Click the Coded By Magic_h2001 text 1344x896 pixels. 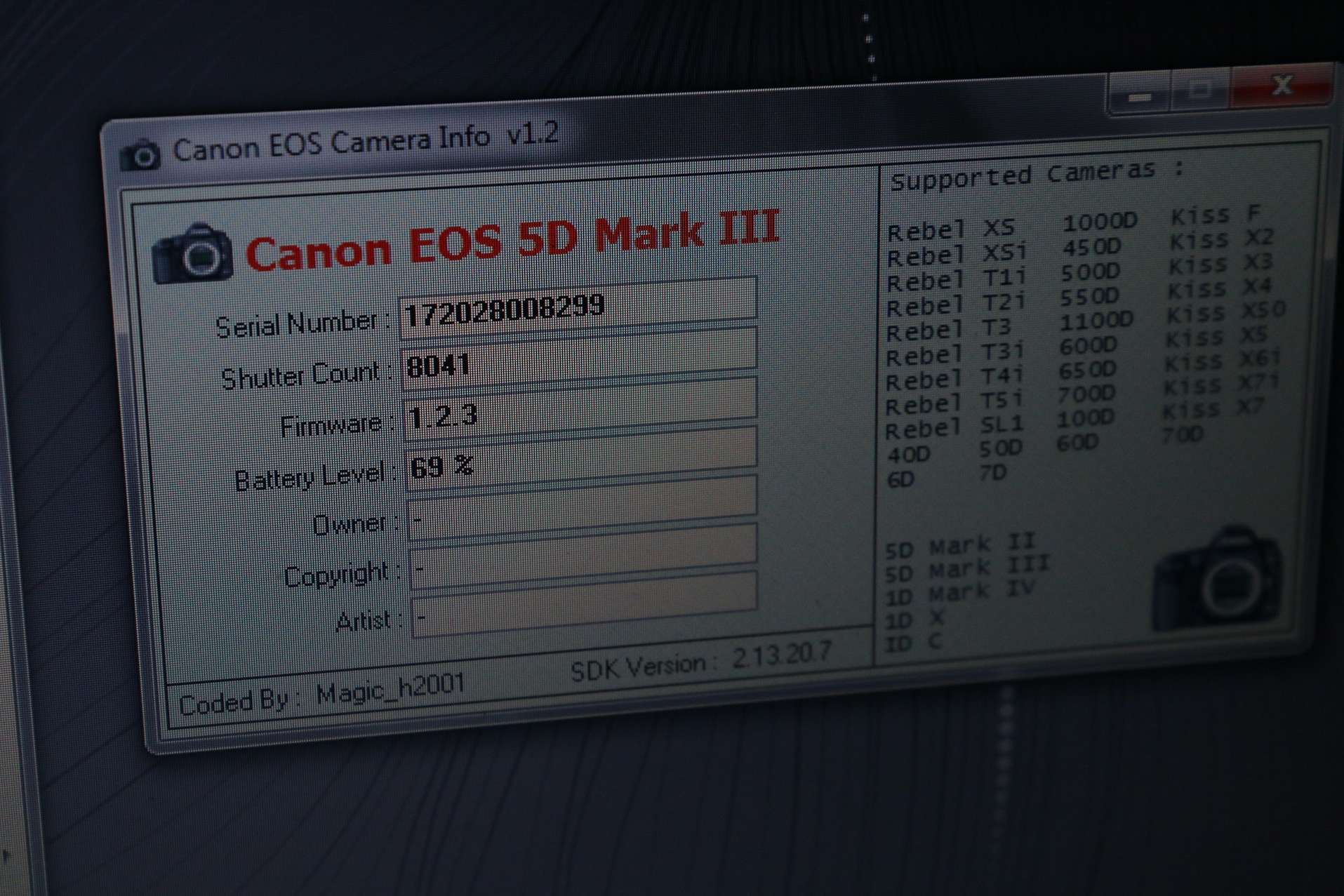click(321, 693)
